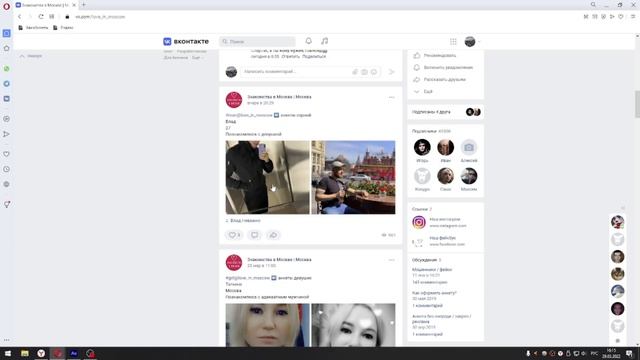Viewport: 640px width, 360px height.
Task: Open Opera main menu logo
Action: [6, 6]
